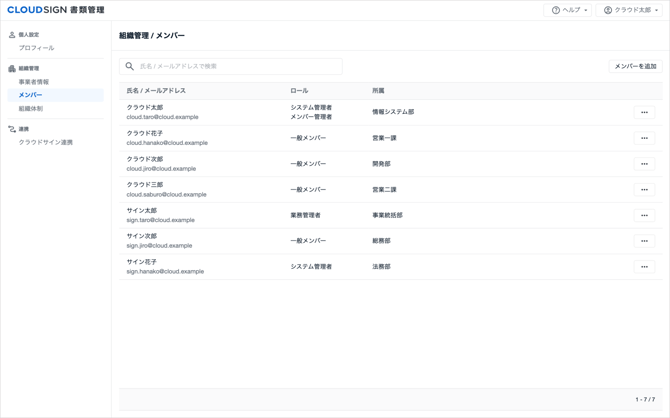
Task: Click the 総務部 department cell
Action: click(x=381, y=241)
